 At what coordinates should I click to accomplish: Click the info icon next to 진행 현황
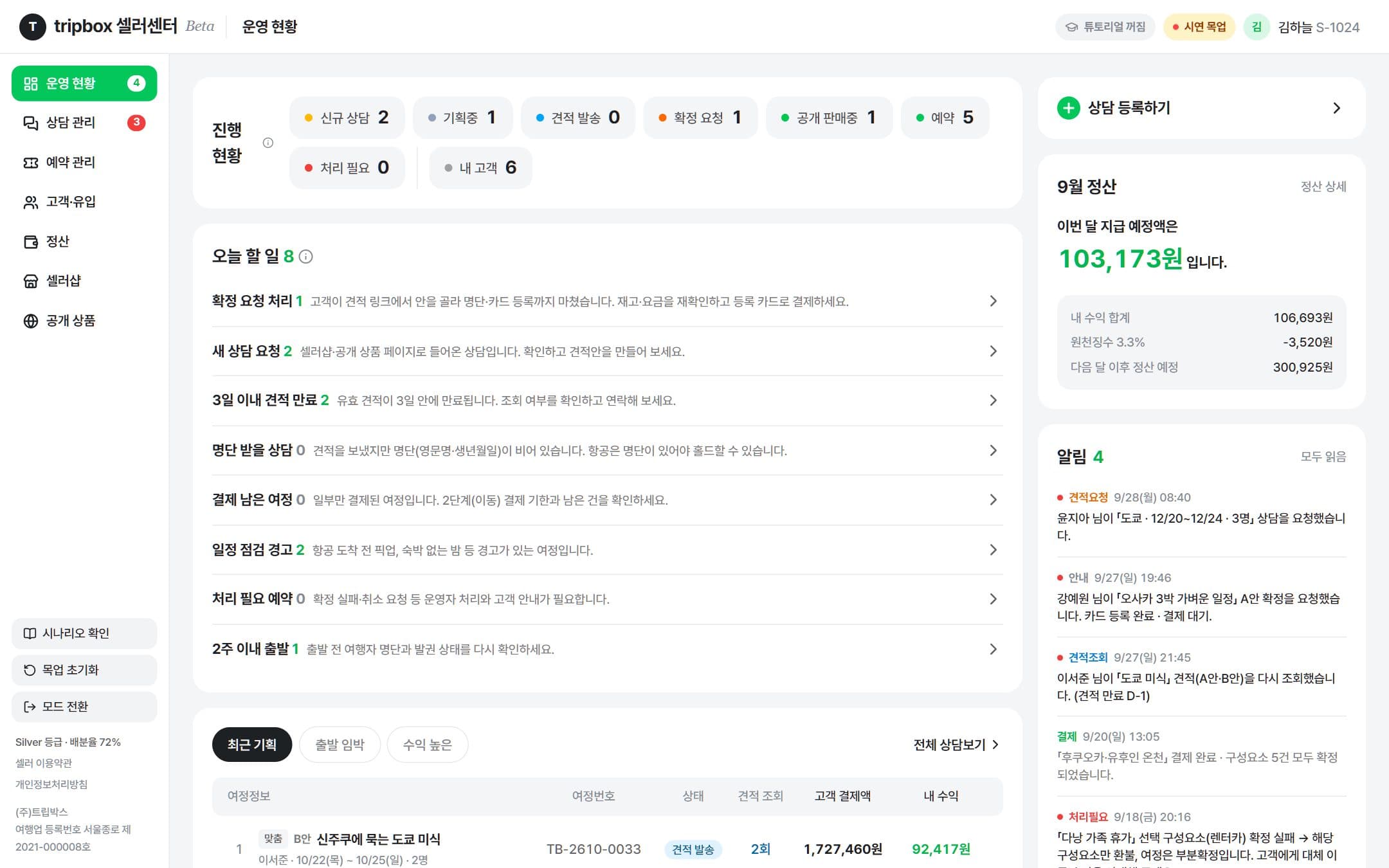point(268,143)
